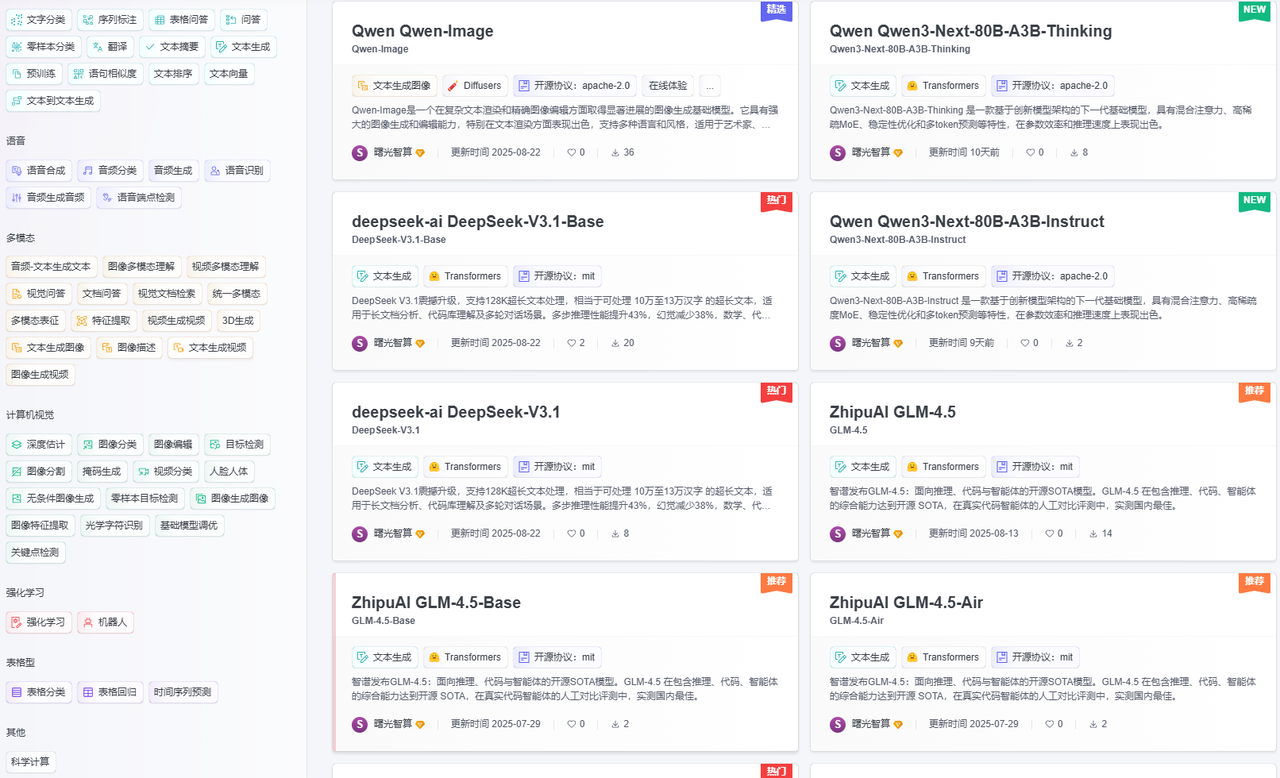Filter models by 图像多模态理解
The width and height of the screenshot is (1280, 778).
[141, 266]
